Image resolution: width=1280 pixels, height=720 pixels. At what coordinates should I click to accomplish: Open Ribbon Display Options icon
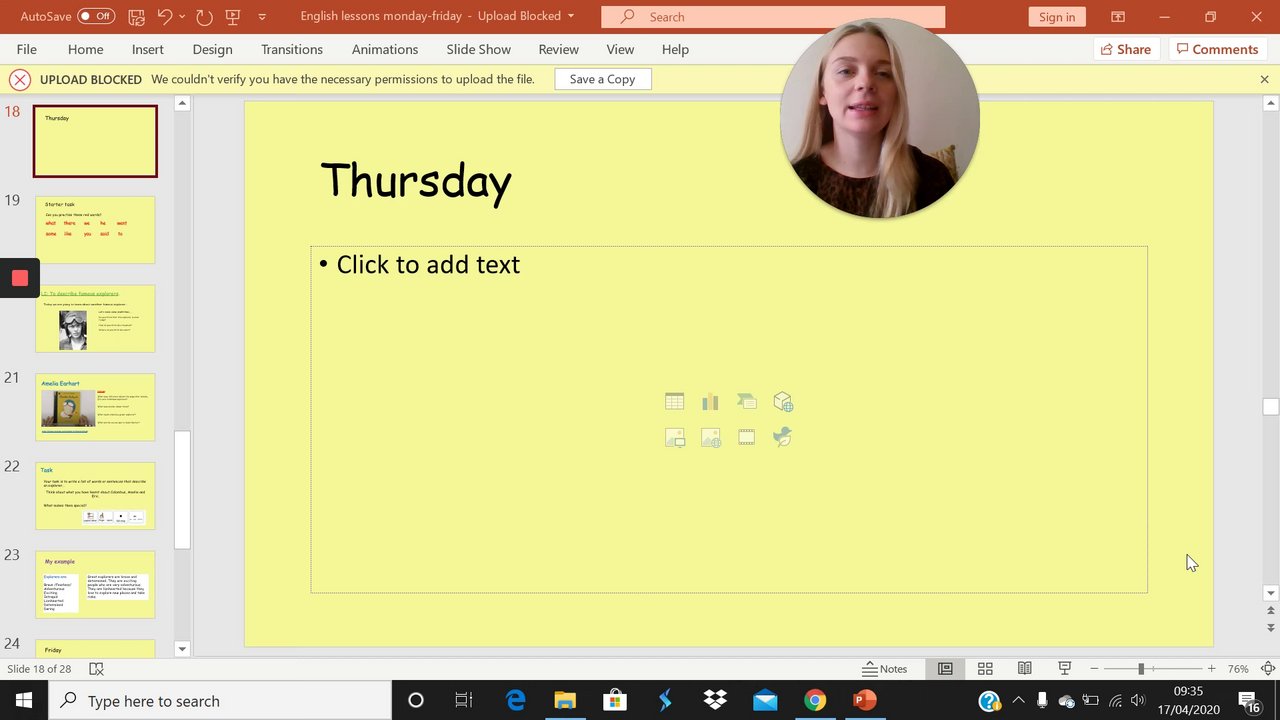coord(1118,17)
